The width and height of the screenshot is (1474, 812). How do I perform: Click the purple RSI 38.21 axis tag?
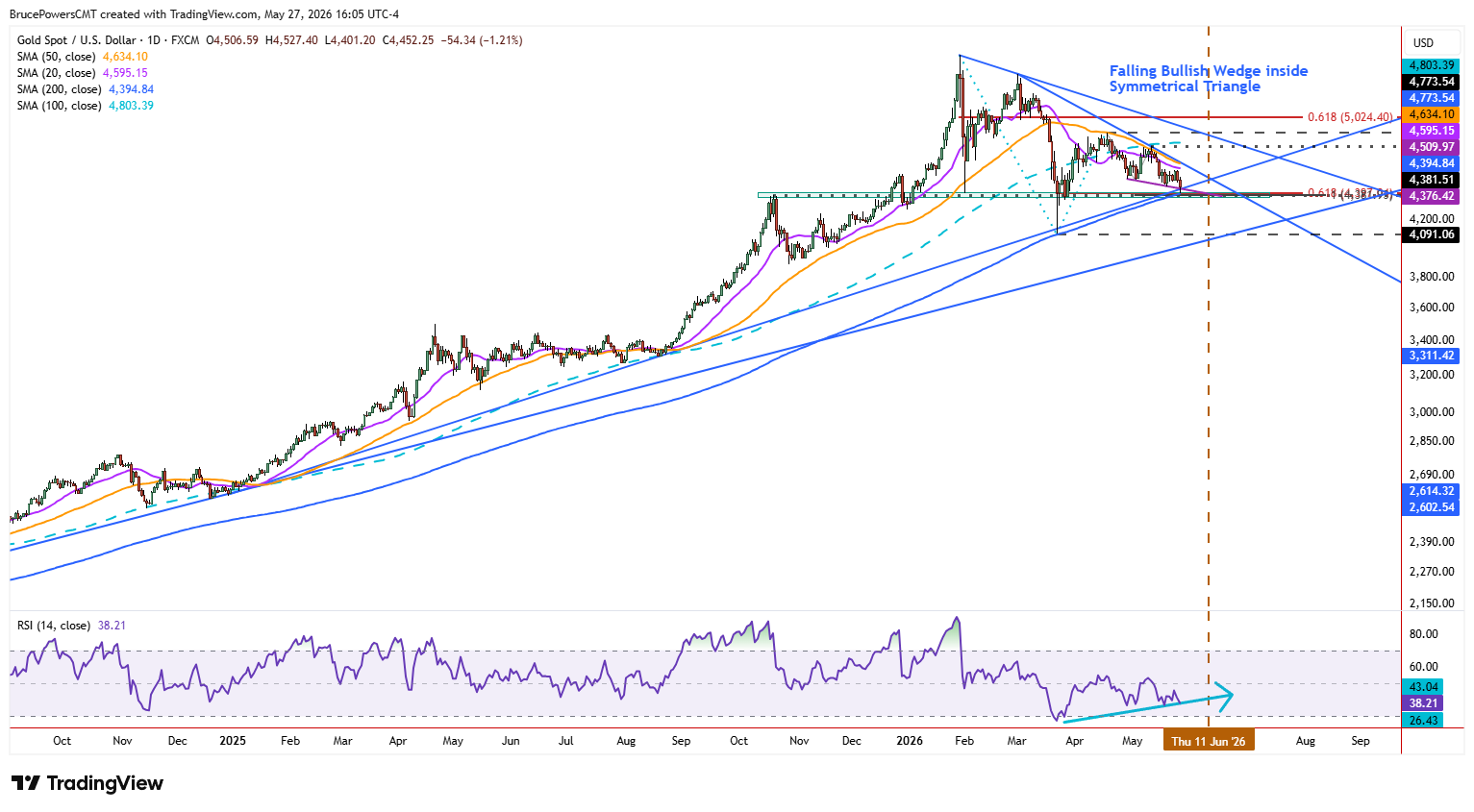click(1423, 703)
